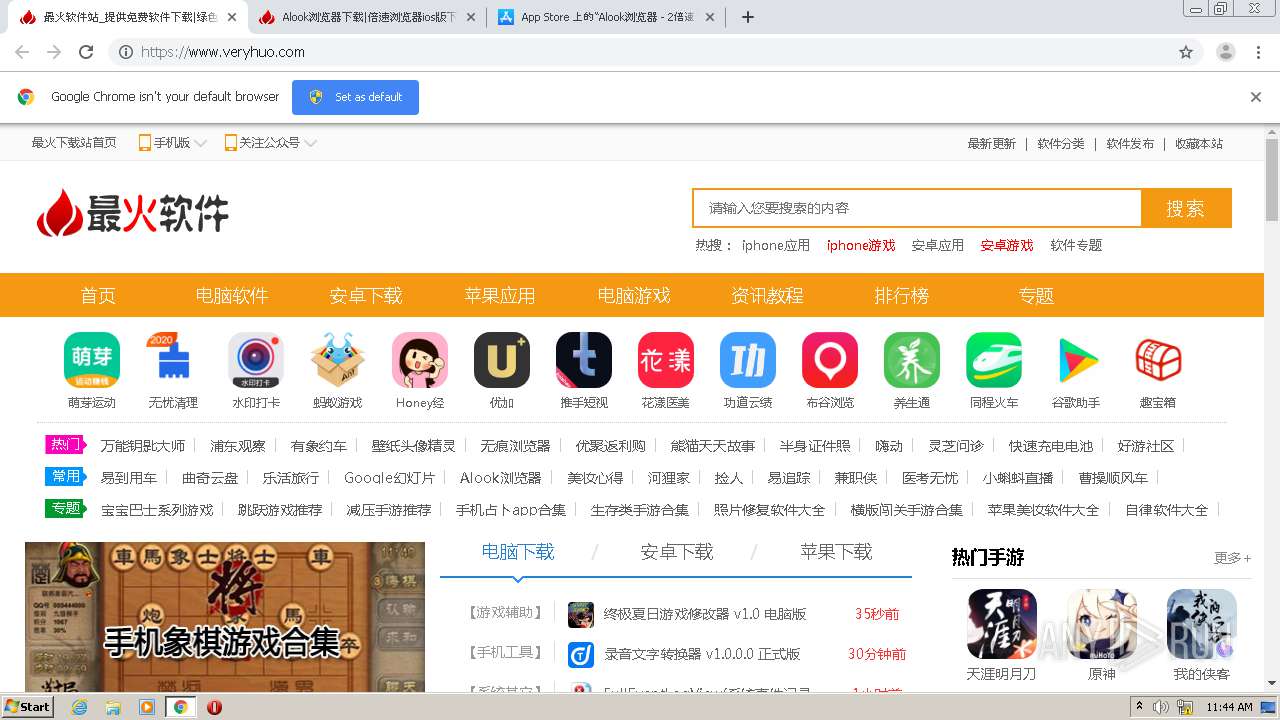Open the 宝宝巴士系列游戏 topic link
Viewport: 1280px width, 720px height.
click(x=157, y=510)
